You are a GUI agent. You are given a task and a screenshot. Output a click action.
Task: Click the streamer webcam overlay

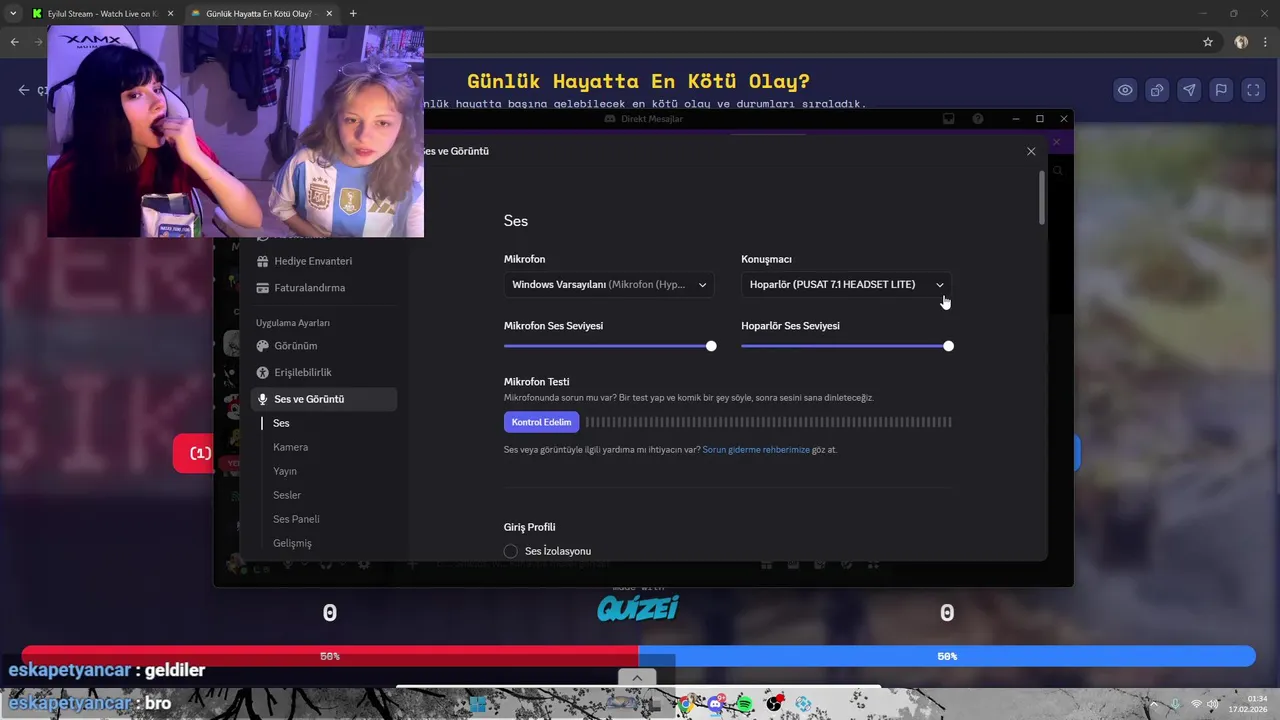click(236, 132)
